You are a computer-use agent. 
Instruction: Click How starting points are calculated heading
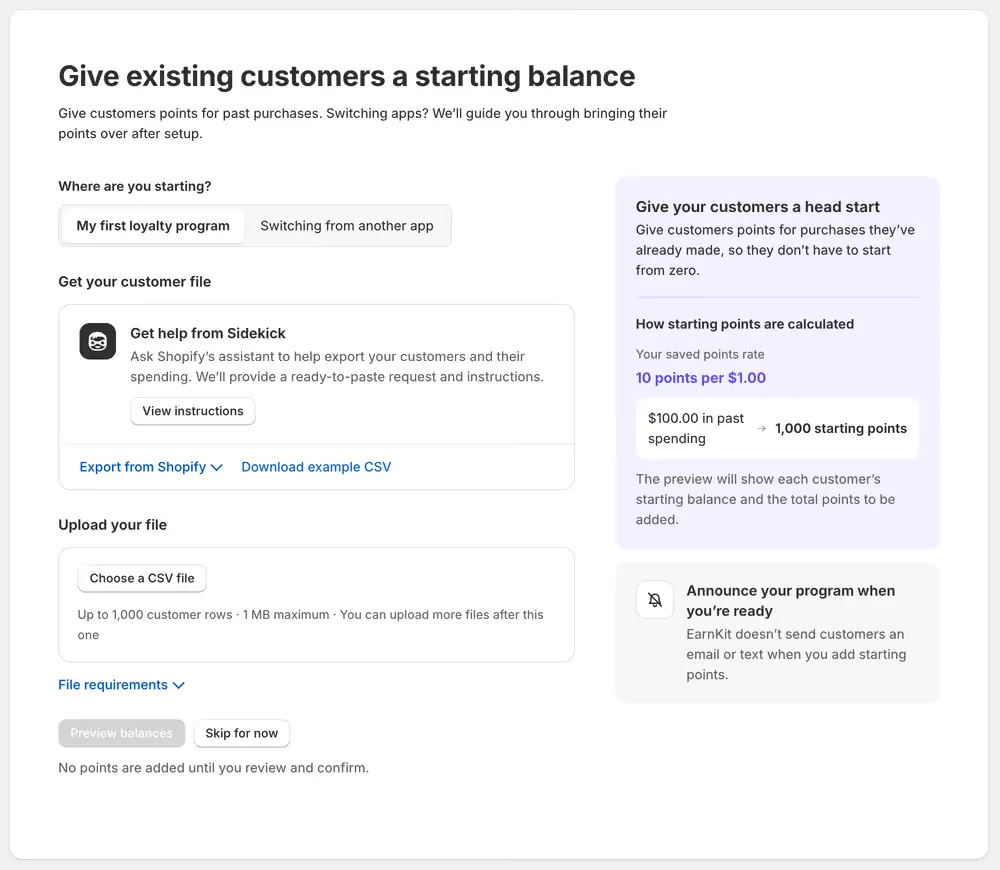[744, 324]
